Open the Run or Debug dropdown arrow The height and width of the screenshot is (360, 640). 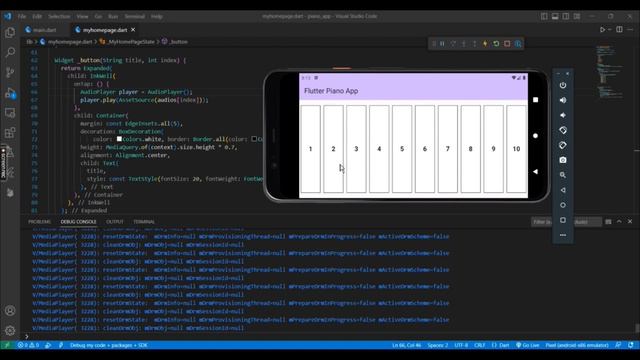pos(610,29)
